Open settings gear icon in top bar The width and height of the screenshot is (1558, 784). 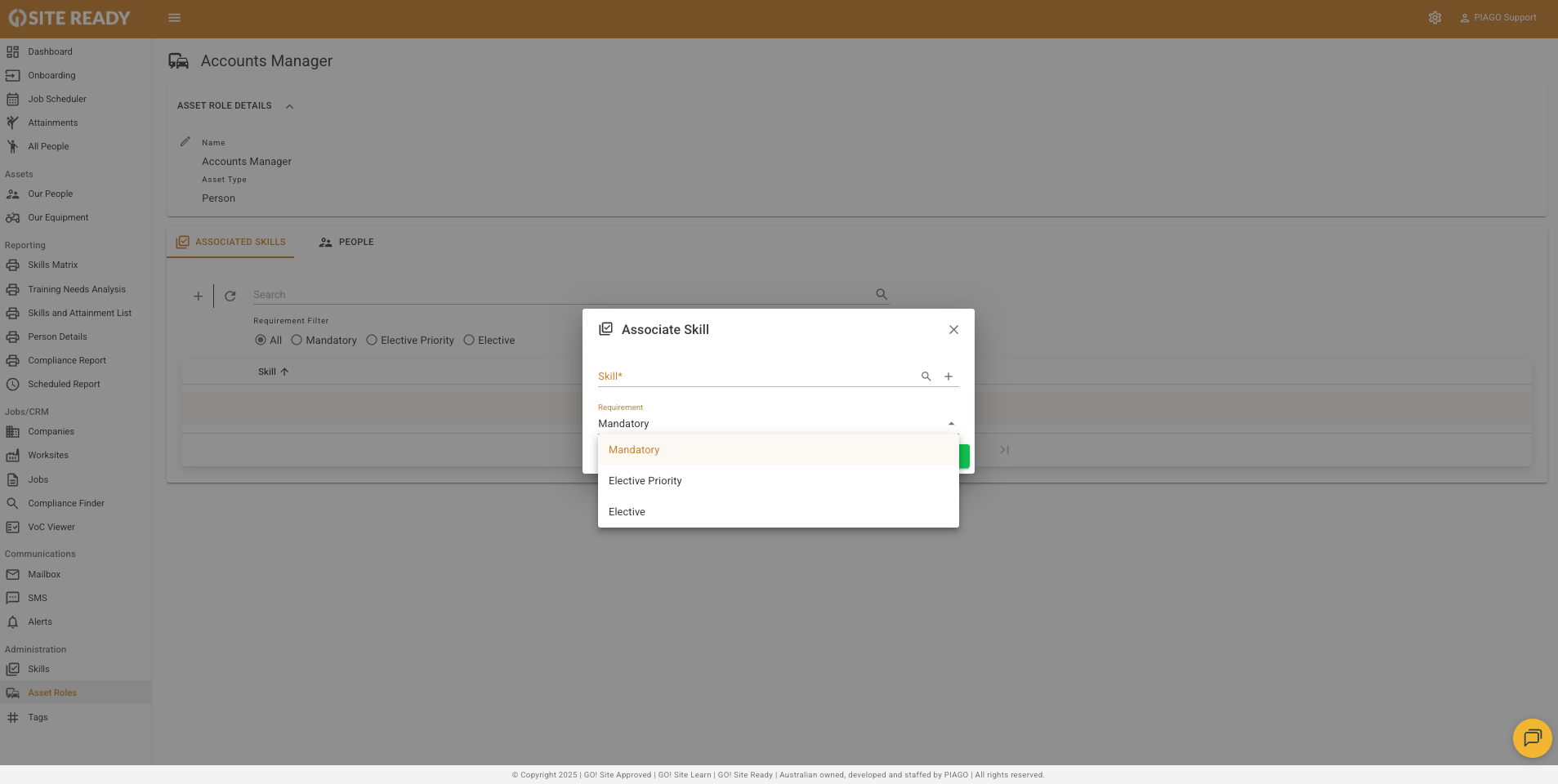[x=1435, y=18]
